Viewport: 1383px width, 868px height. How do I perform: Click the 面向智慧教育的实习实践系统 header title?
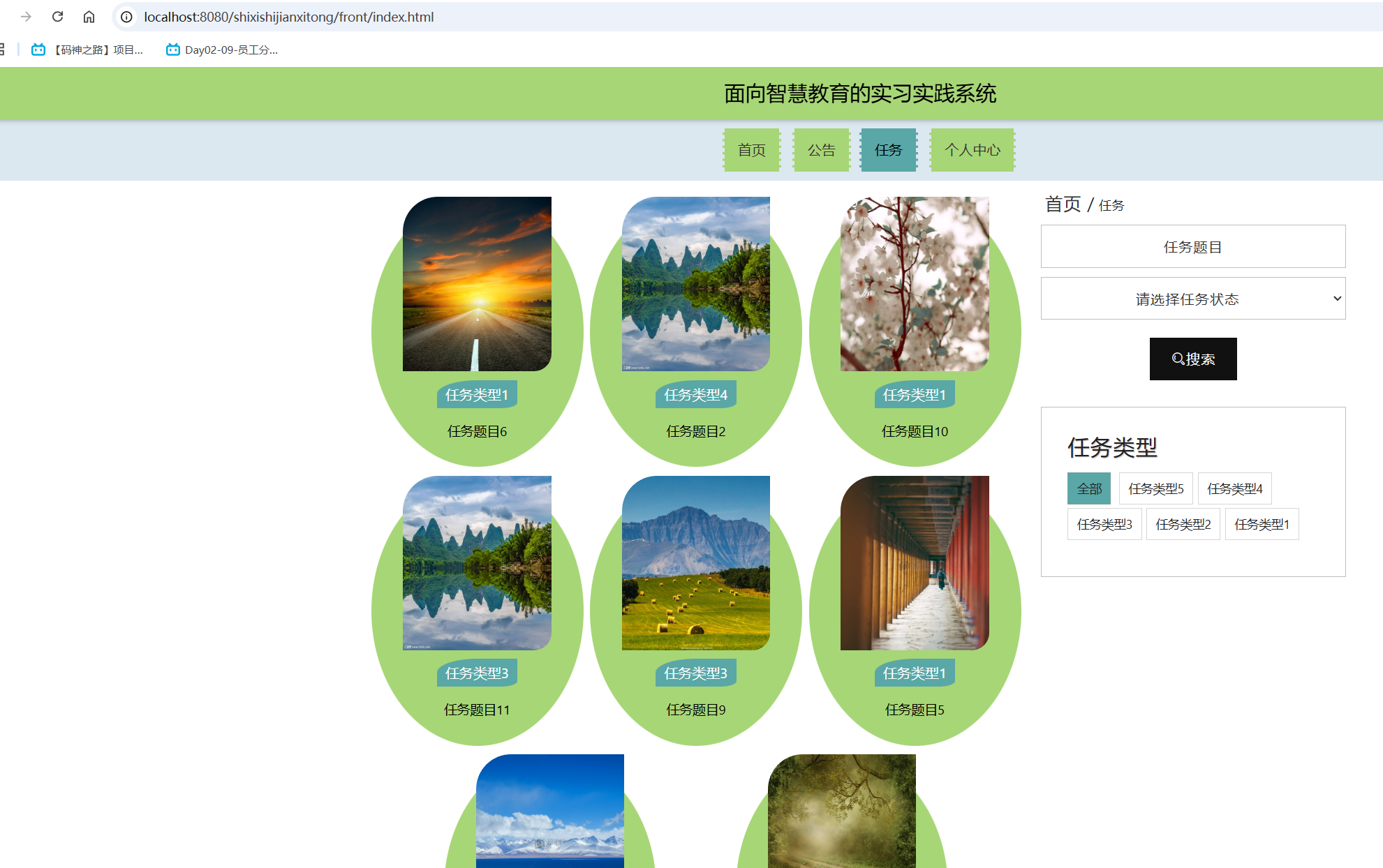click(x=860, y=93)
